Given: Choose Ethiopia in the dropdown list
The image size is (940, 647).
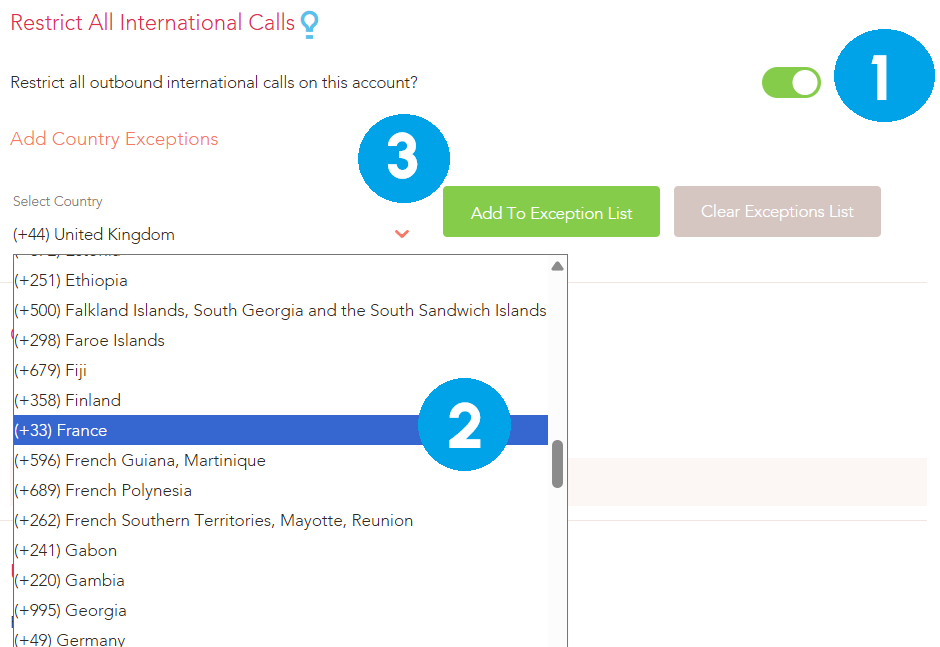Looking at the screenshot, I should click(x=281, y=280).
